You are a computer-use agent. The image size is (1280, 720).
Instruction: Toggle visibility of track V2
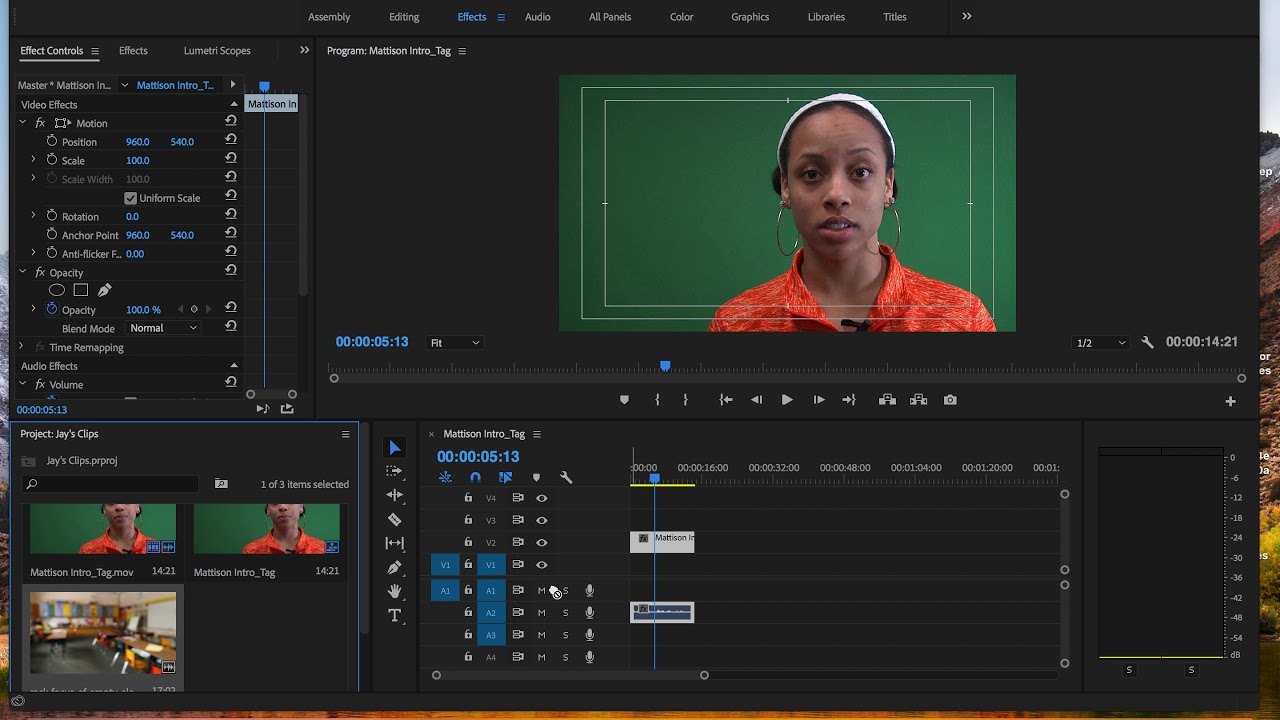click(x=542, y=542)
